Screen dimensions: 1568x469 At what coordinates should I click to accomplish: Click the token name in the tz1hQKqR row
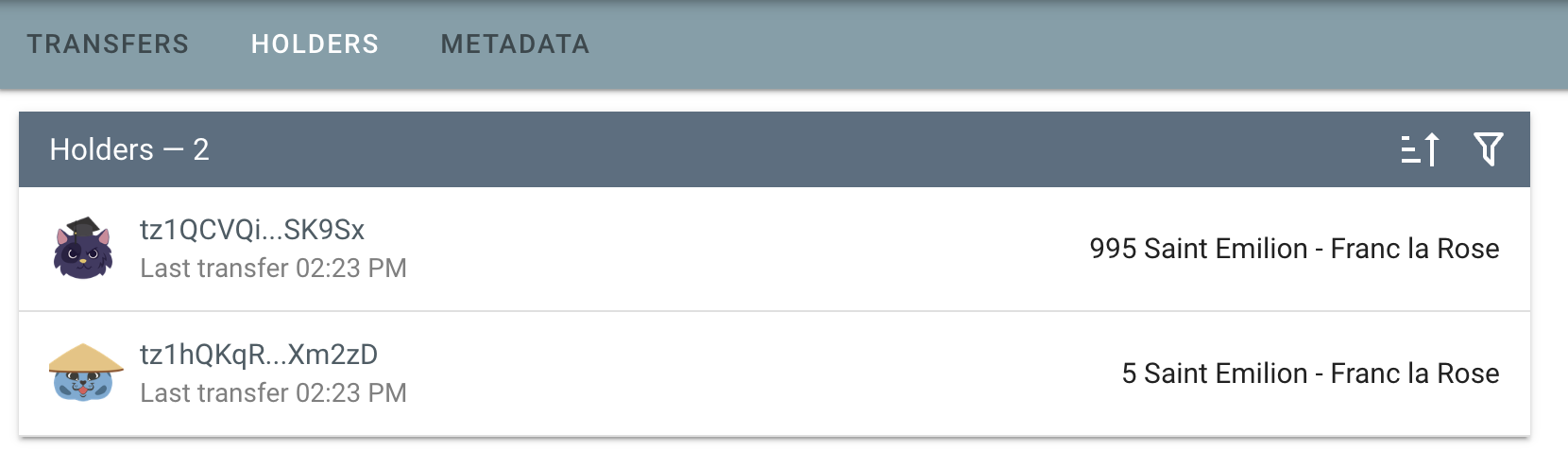(x=1321, y=373)
